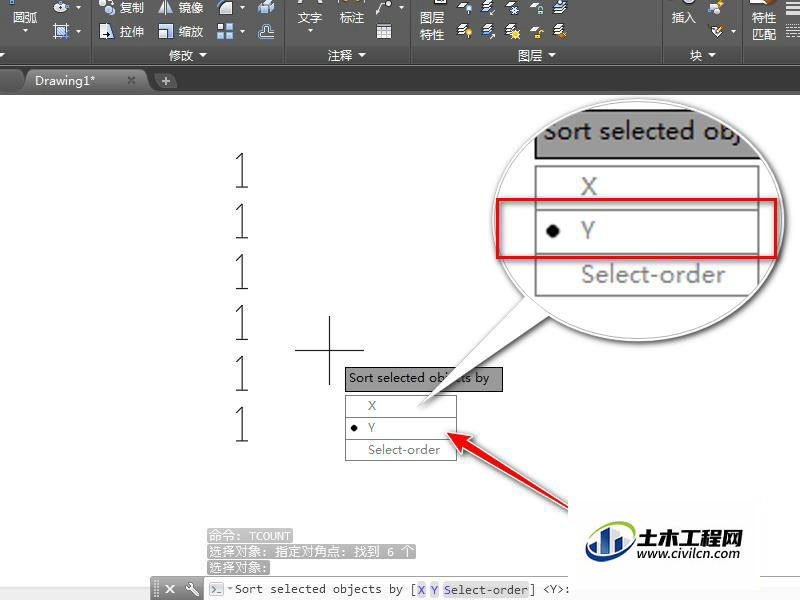
Task: Open the Fillet dropdown arrow
Action: pos(242,7)
